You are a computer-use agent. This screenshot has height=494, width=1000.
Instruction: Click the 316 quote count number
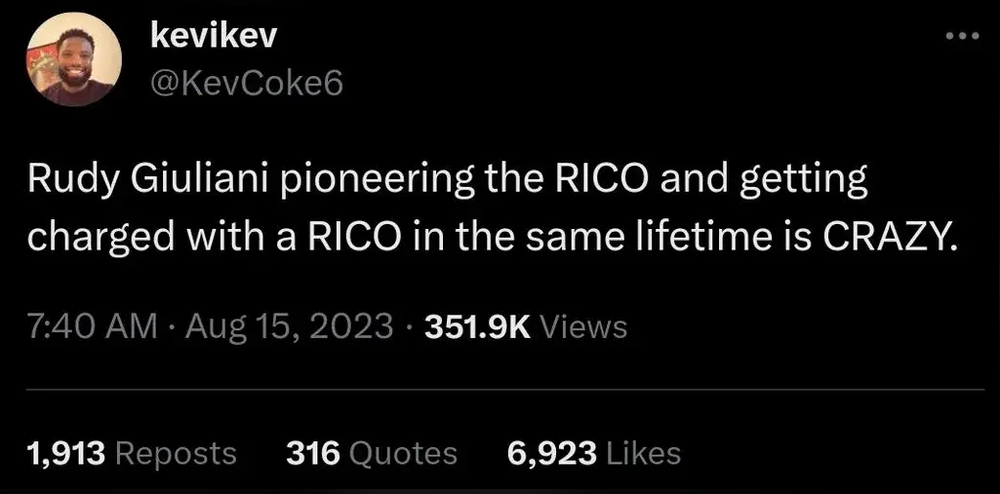tap(309, 453)
